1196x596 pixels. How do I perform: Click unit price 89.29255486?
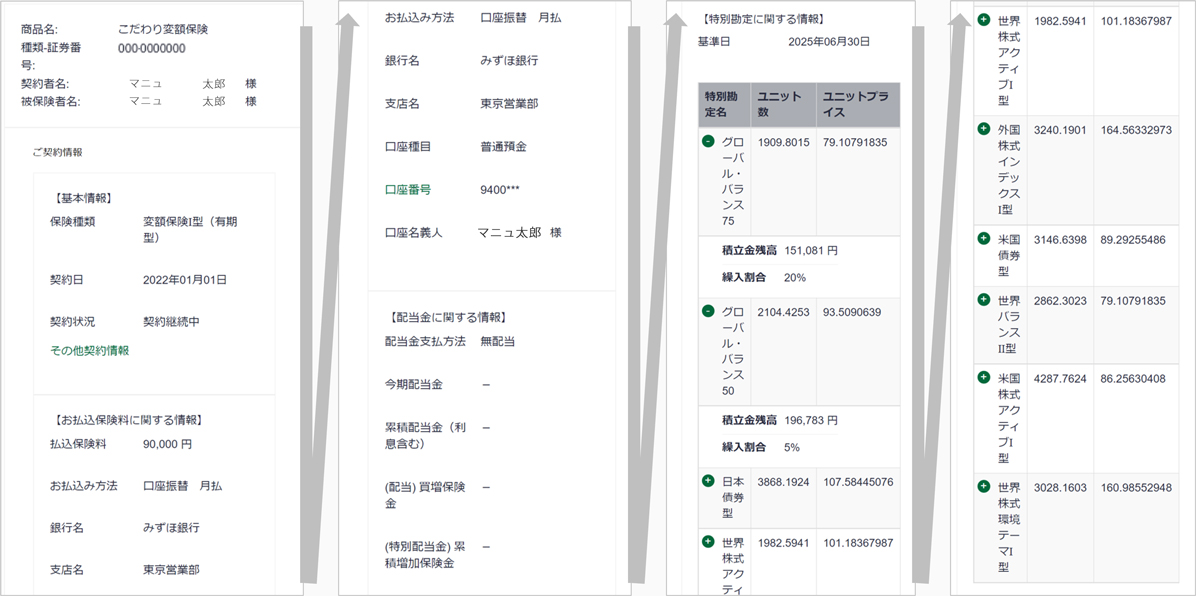point(1133,239)
